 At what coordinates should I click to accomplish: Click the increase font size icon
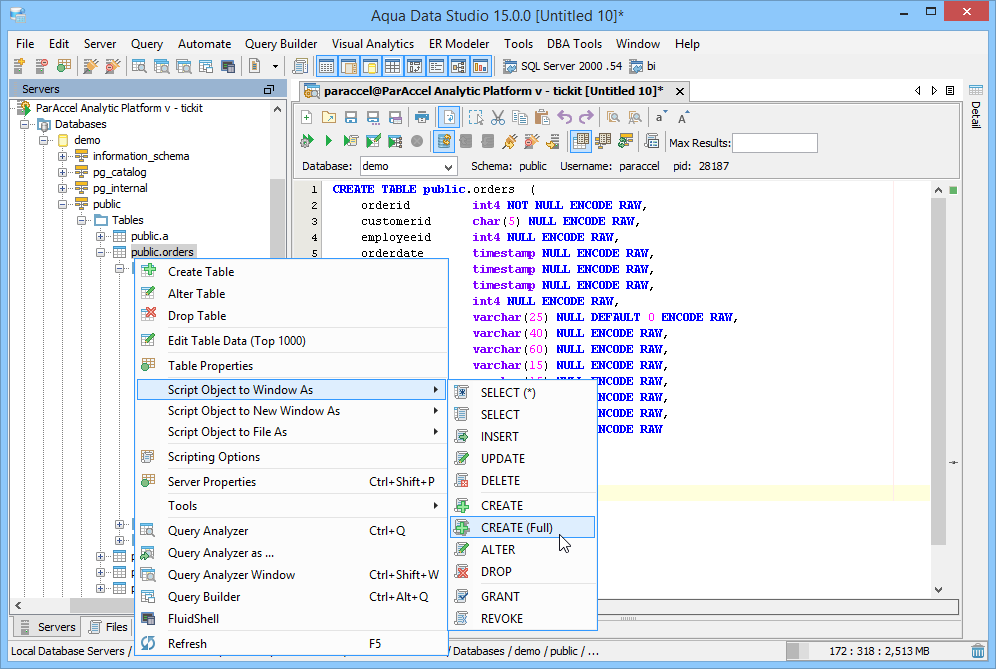683,118
